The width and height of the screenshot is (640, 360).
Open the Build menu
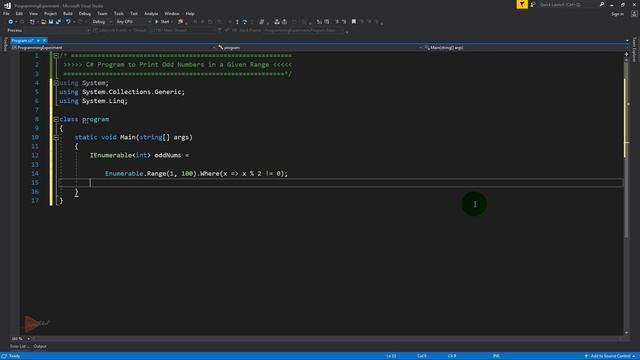68,13
